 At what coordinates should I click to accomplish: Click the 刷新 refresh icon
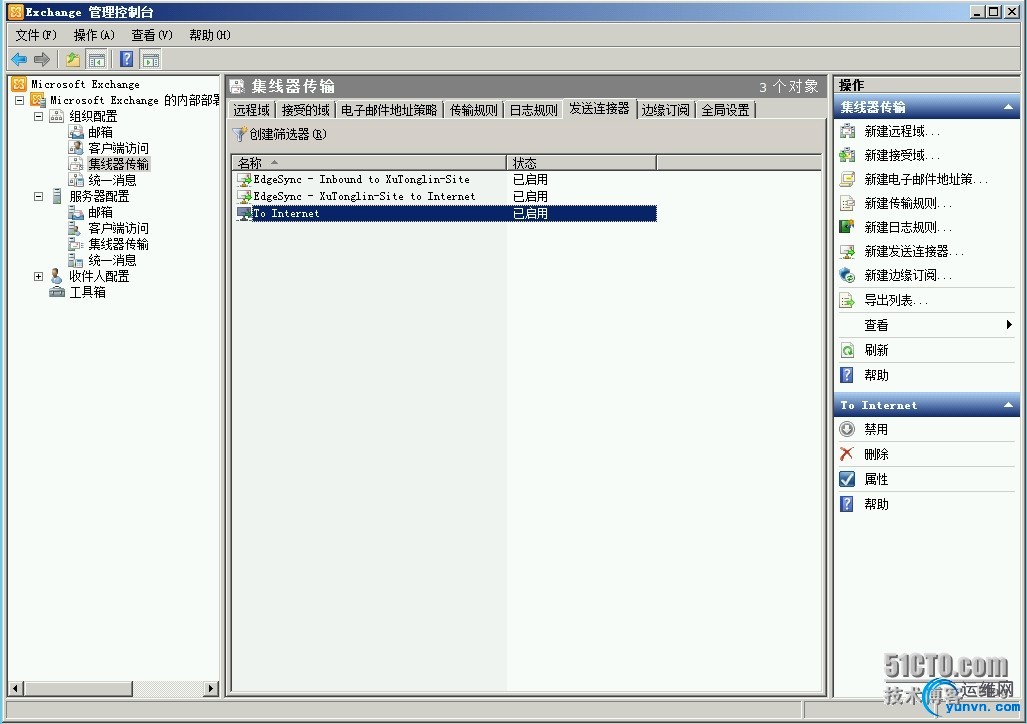point(848,350)
